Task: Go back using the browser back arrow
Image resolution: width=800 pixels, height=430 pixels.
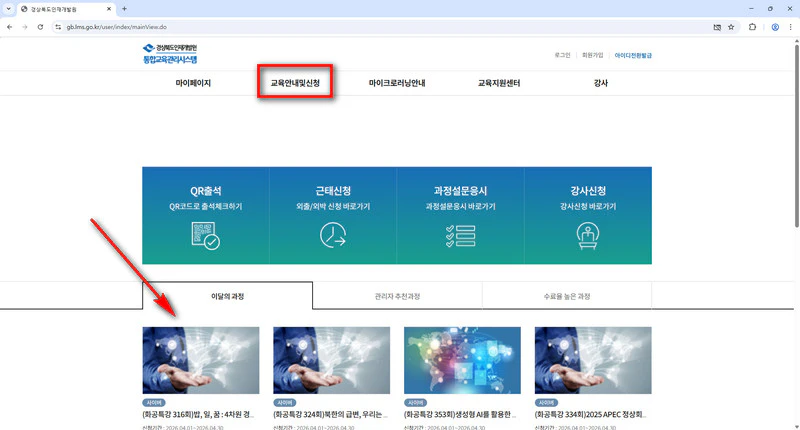Action: point(9,27)
